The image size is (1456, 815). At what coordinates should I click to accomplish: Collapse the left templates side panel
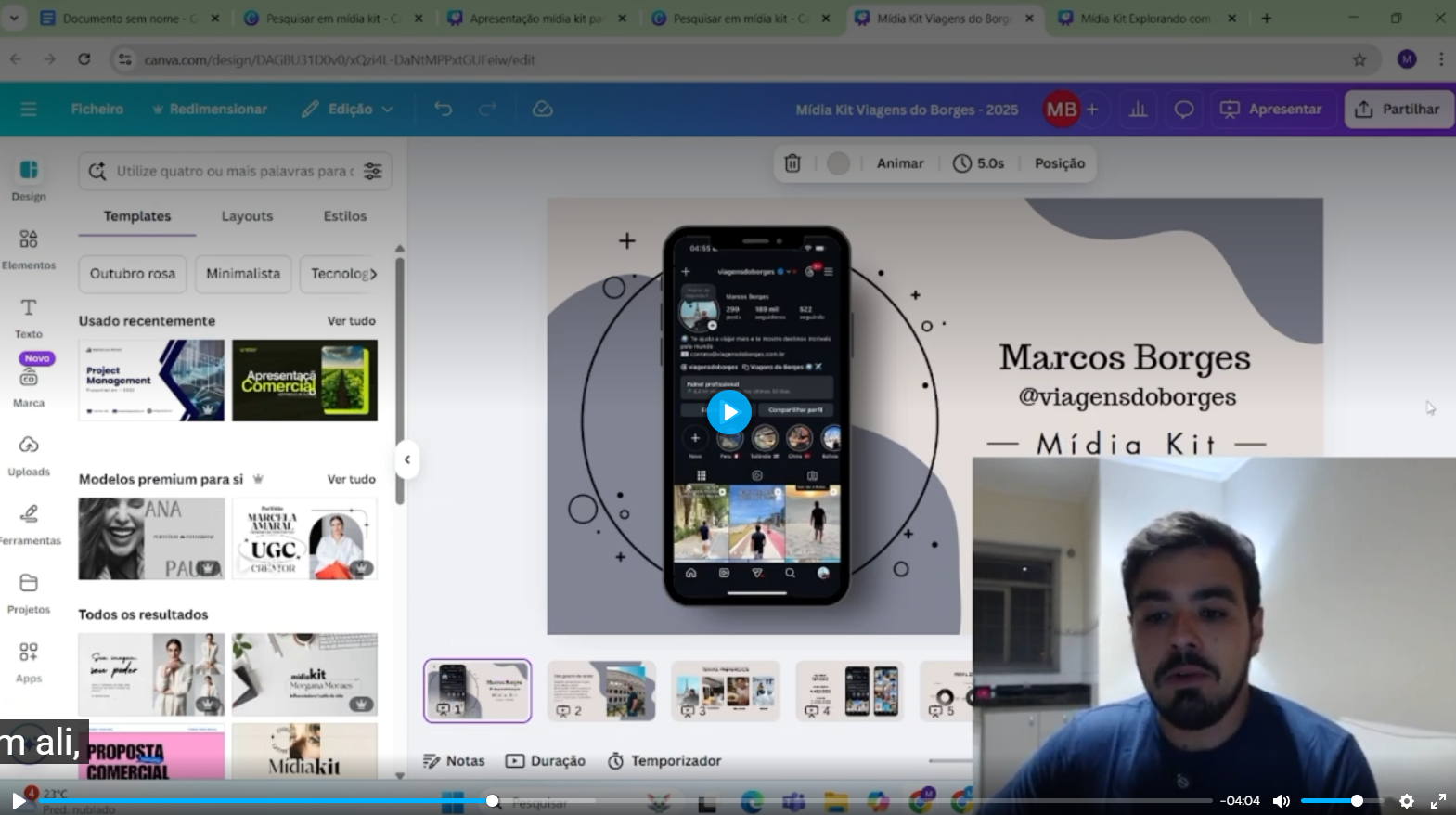point(406,459)
